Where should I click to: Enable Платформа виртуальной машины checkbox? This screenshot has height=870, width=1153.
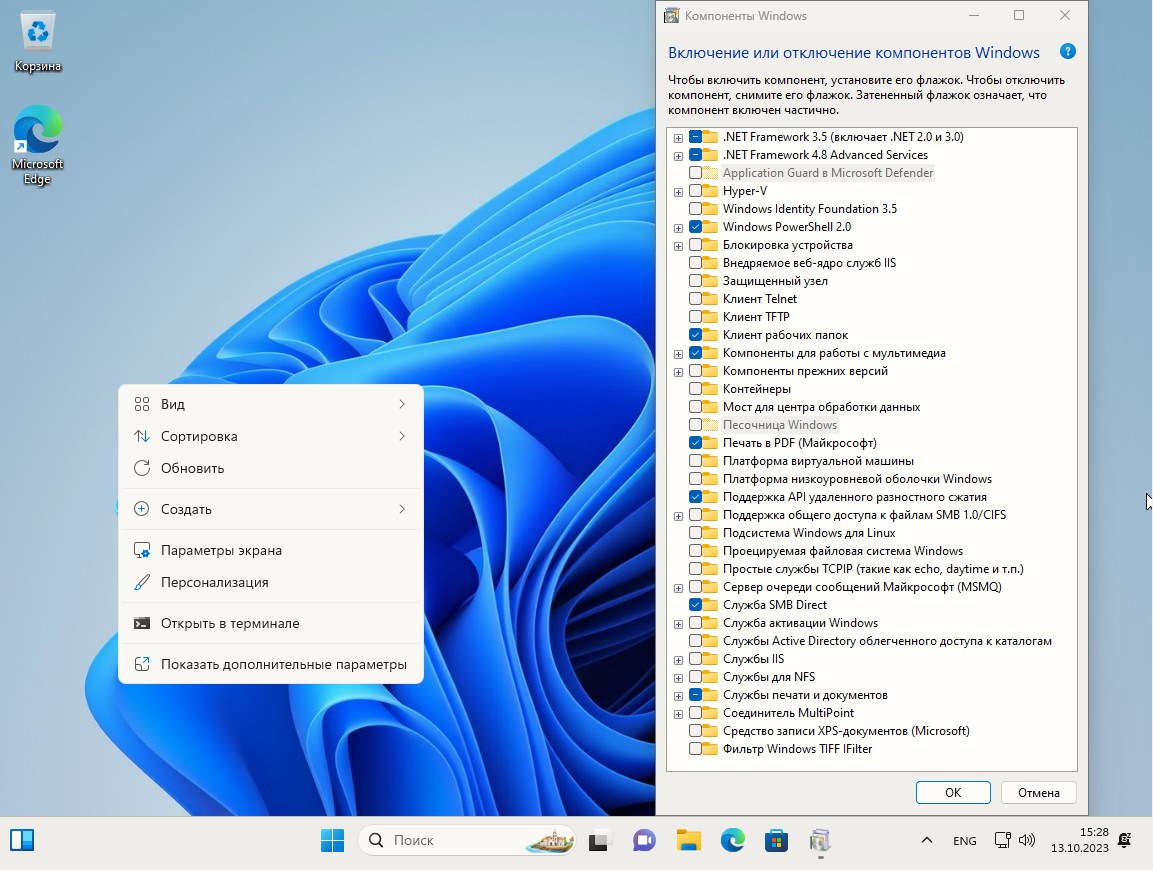pos(695,460)
